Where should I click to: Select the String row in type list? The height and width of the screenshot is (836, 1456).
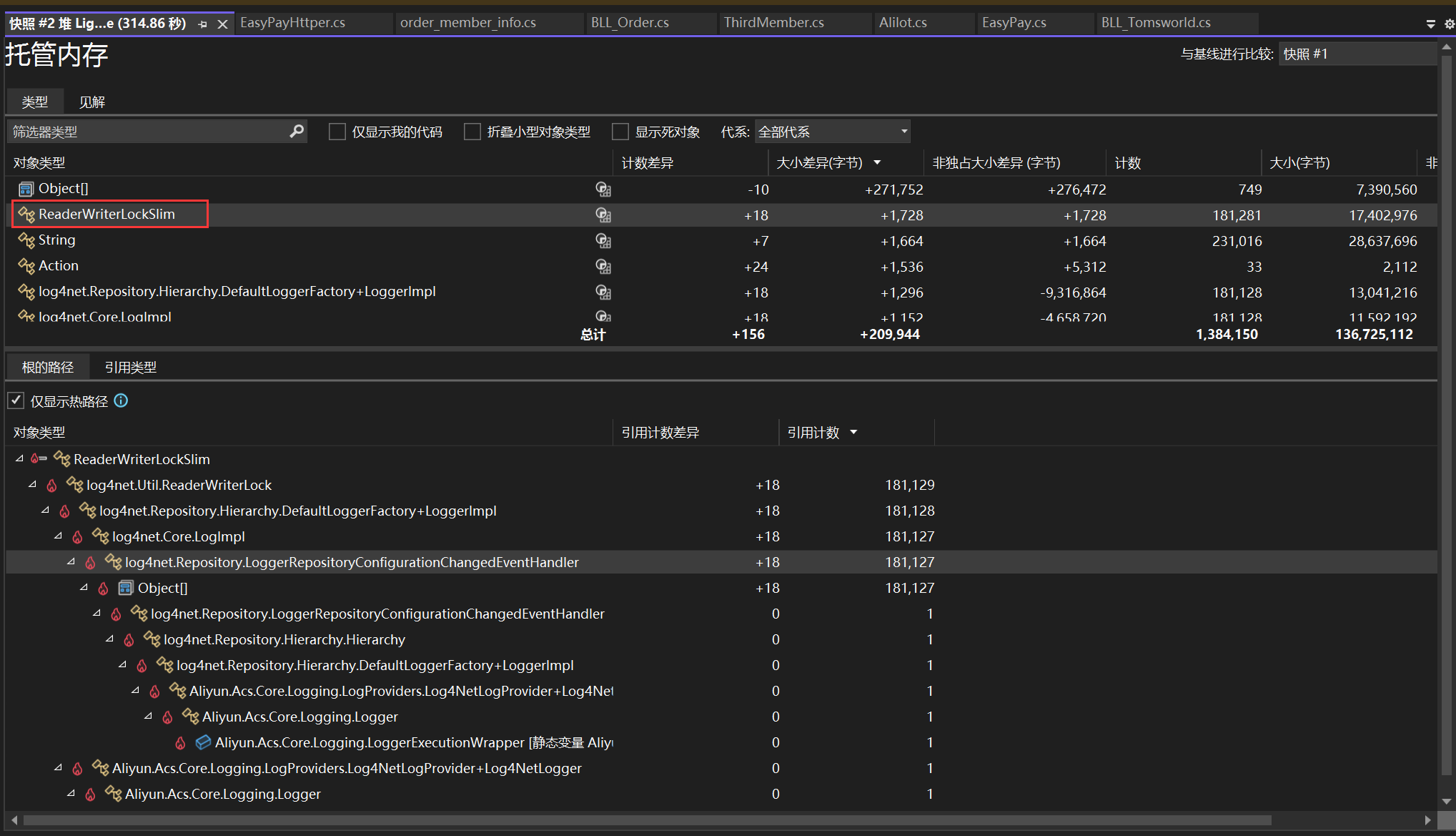click(x=722, y=241)
